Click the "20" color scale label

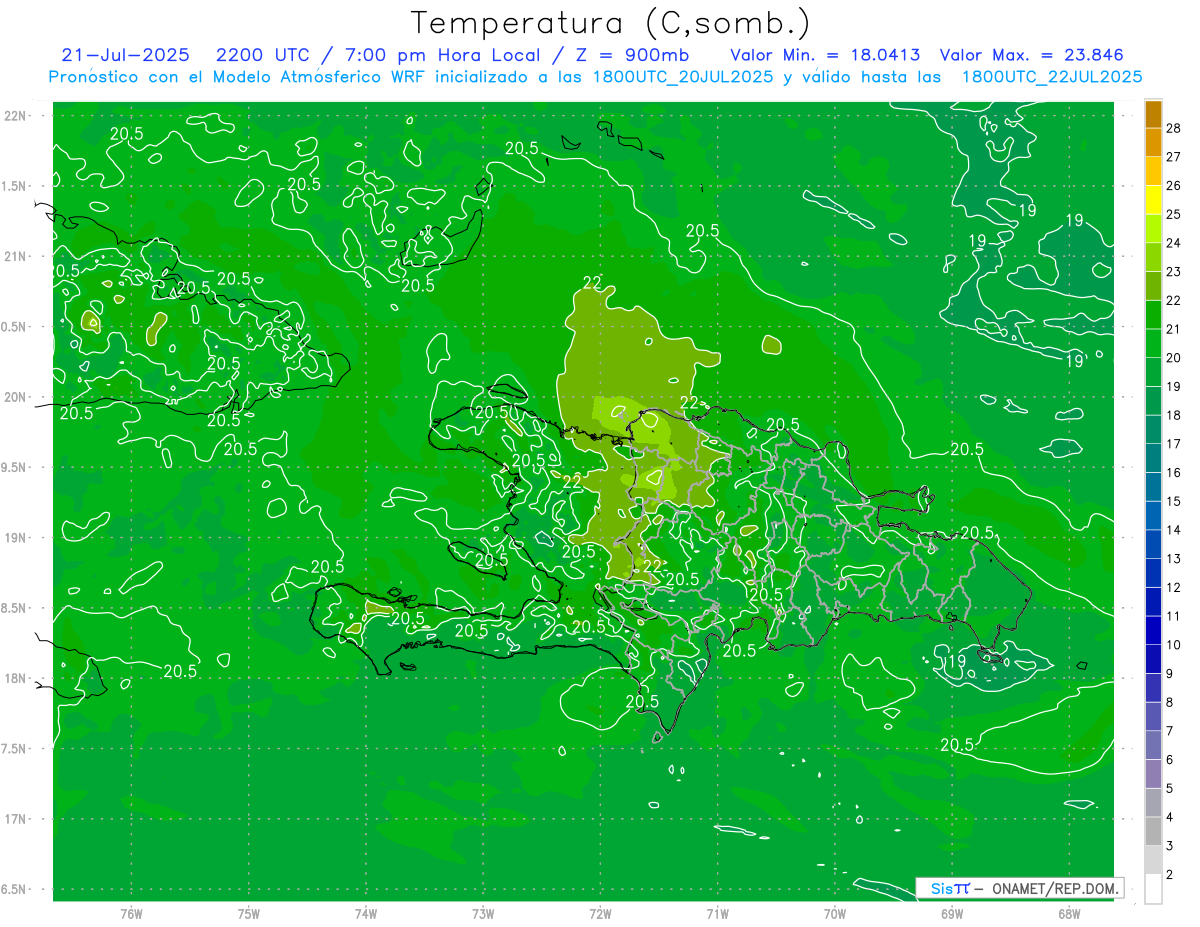click(x=1173, y=358)
